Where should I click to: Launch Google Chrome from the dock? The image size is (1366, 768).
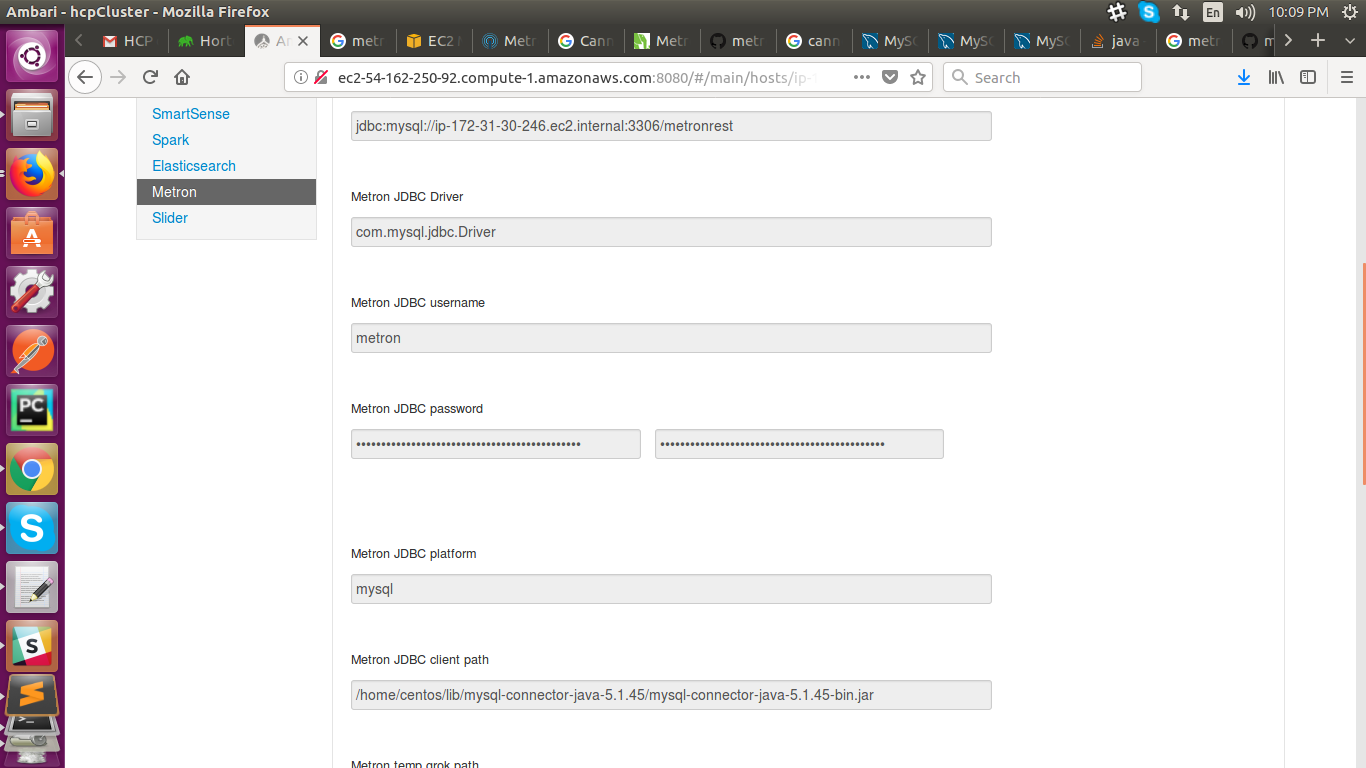(x=32, y=469)
